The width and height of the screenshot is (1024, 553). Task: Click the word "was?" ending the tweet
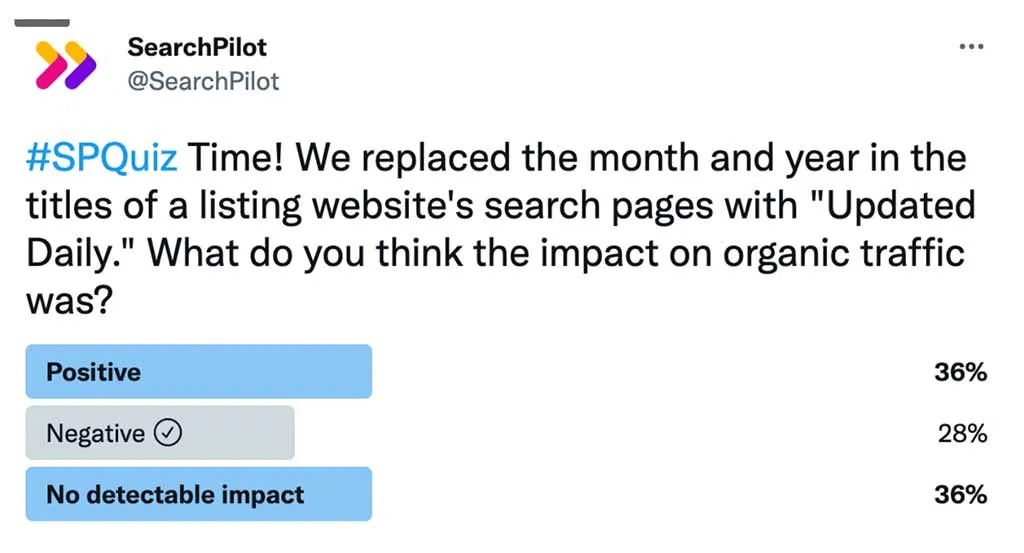tap(68, 299)
